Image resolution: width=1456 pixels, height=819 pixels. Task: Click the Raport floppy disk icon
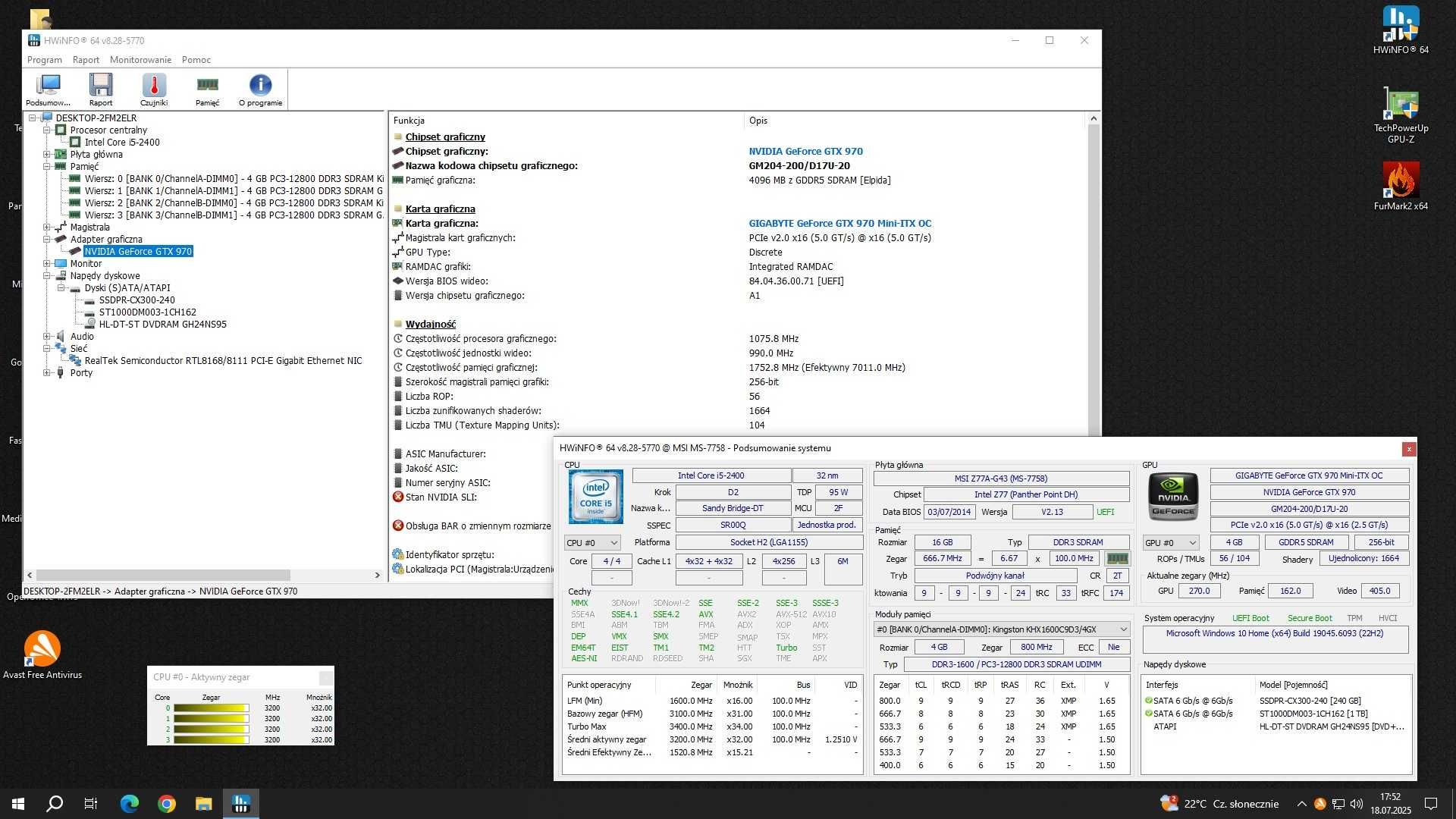click(101, 89)
